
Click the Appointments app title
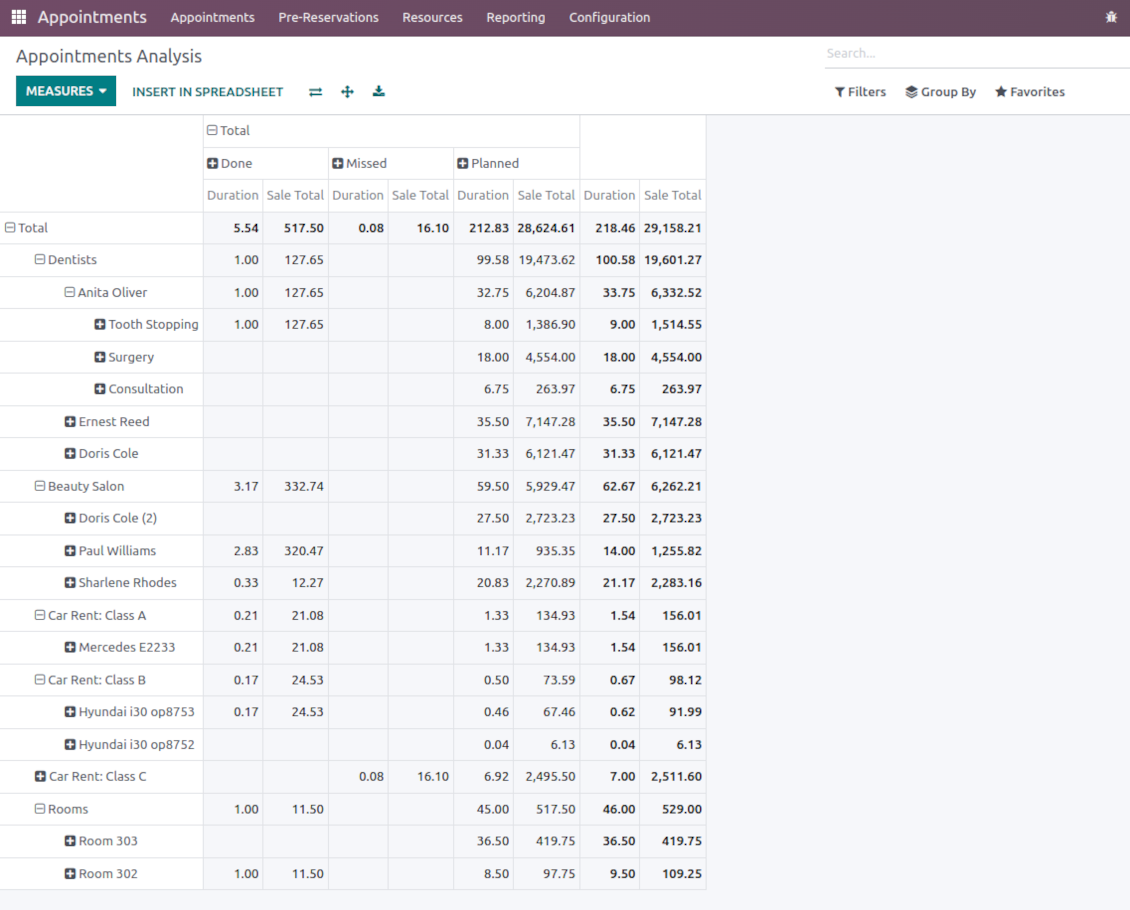92,17
